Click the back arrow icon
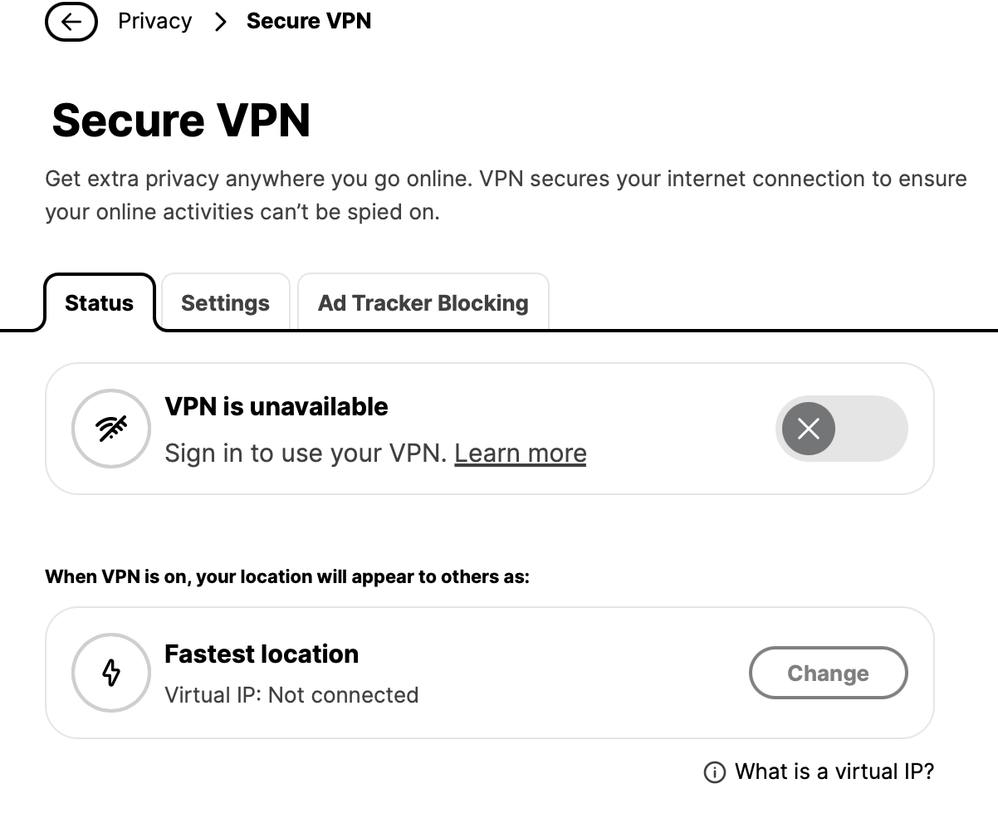 (71, 21)
